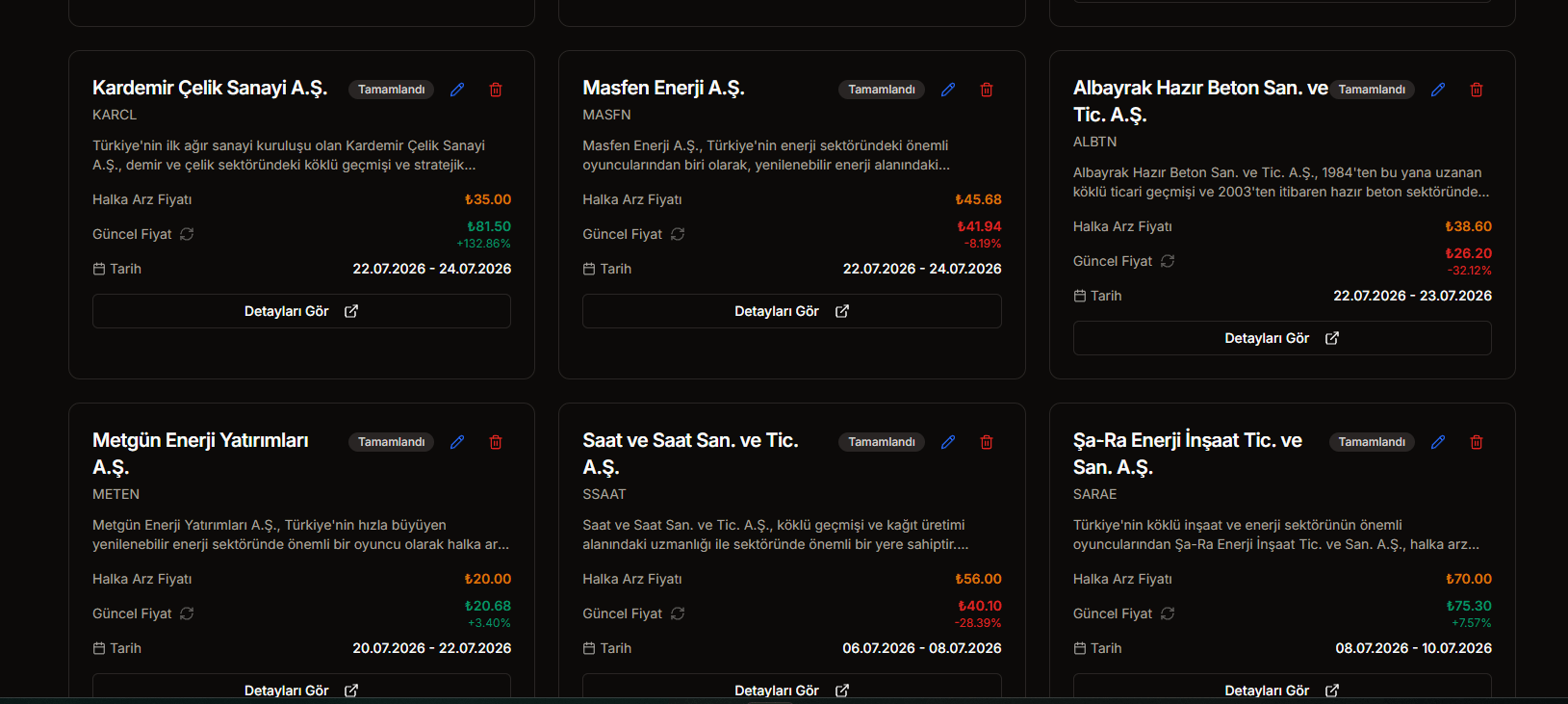Screen dimensions: 1568x704
Task: Refresh current price for Metgün Enerji
Action: (187, 613)
